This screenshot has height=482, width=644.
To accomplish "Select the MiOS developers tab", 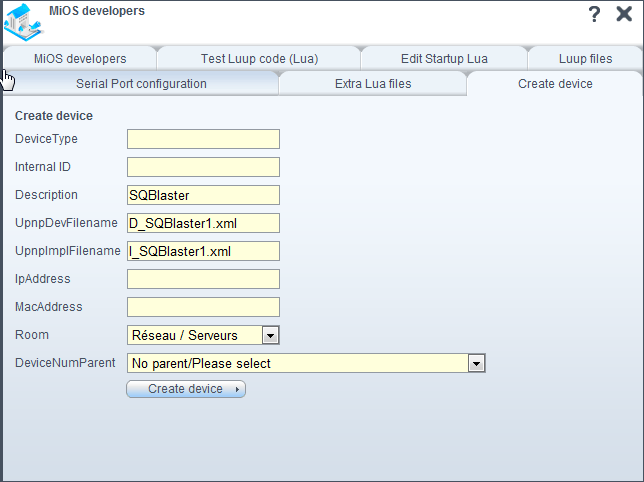I will pos(80,59).
